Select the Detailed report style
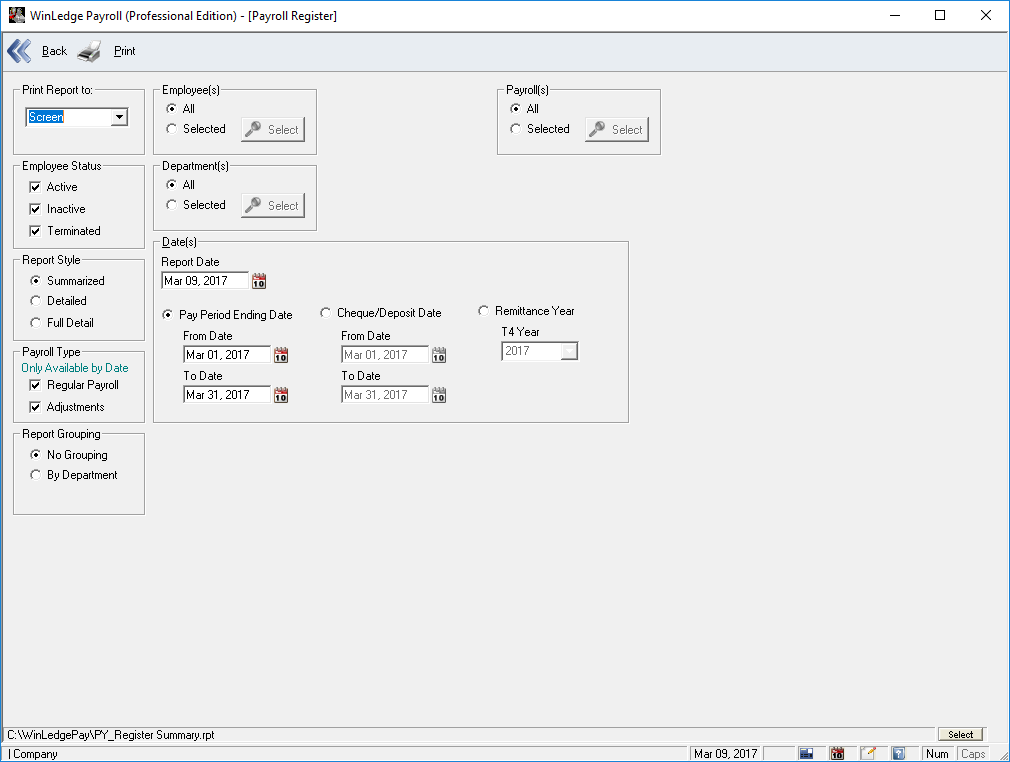The width and height of the screenshot is (1010, 762). 36,301
